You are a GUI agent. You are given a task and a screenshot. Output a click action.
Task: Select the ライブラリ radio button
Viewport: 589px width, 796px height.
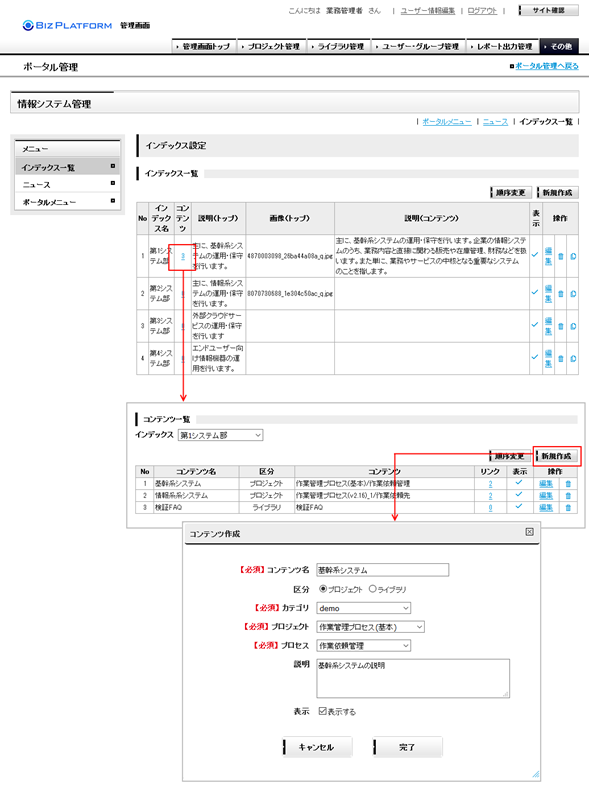(372, 589)
